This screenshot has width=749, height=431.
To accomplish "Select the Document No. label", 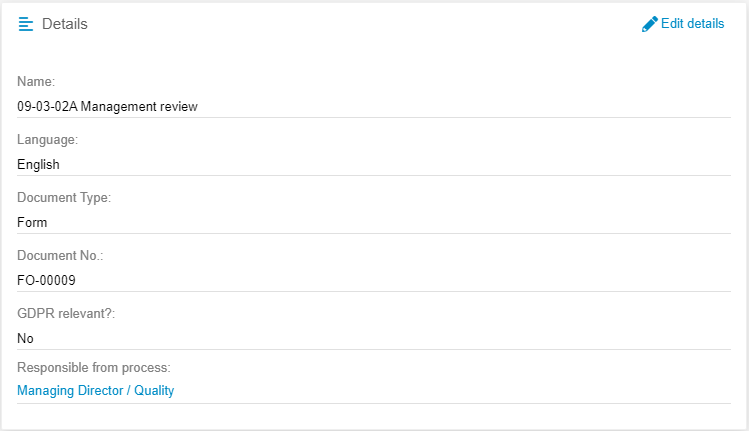I will (60, 256).
